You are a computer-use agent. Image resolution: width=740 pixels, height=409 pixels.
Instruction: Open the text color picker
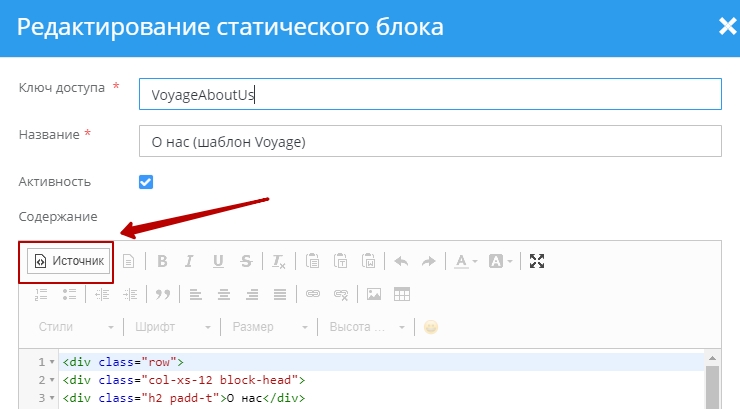click(x=465, y=261)
